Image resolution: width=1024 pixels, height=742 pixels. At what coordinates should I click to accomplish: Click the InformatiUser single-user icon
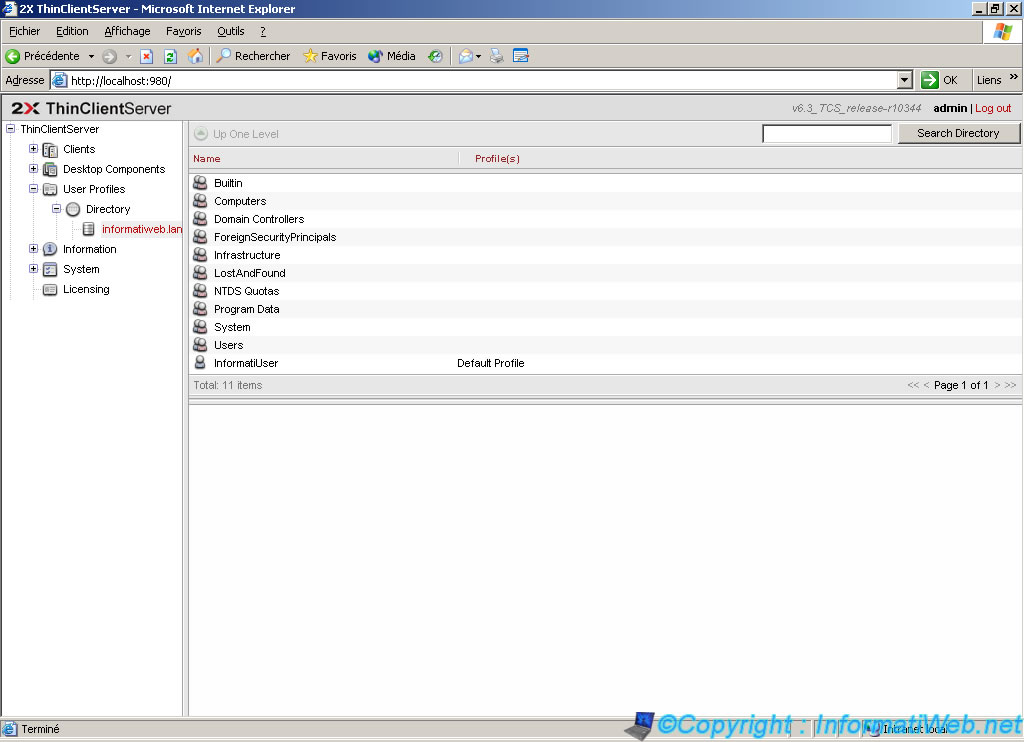[x=199, y=362]
